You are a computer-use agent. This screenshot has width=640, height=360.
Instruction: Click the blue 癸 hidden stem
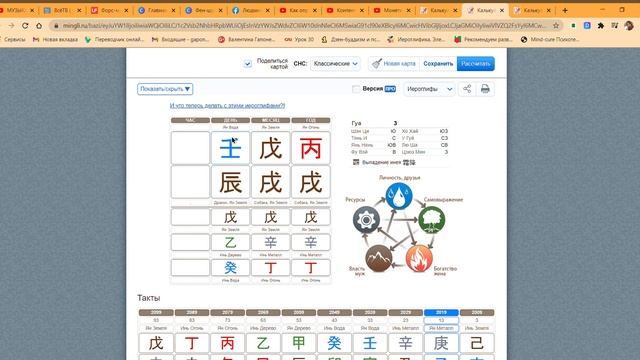click(230, 268)
